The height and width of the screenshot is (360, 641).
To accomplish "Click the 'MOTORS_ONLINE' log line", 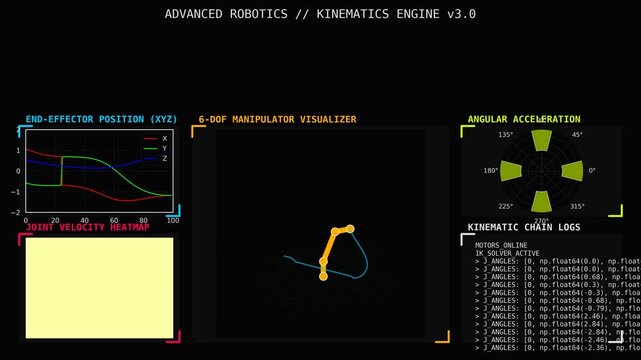I will pyautogui.click(x=501, y=245).
